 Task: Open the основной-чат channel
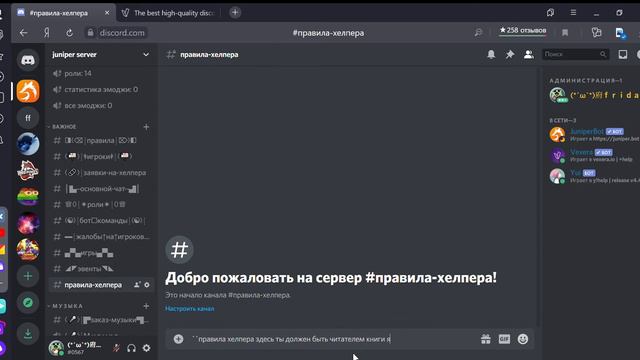click(x=100, y=189)
